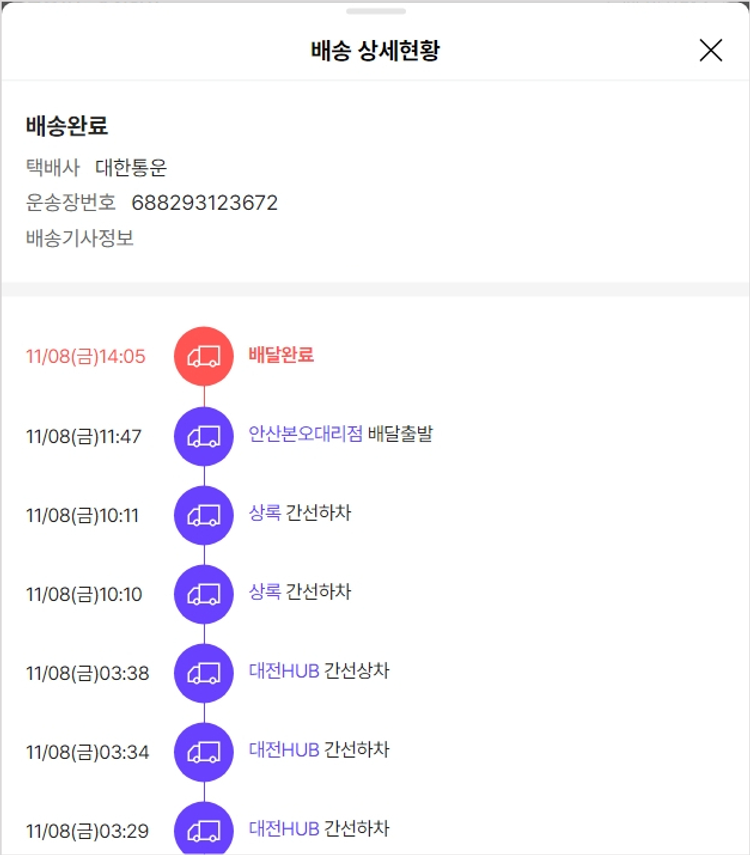Click the truck icon for the 10:10 상록 entry

pos(204,594)
